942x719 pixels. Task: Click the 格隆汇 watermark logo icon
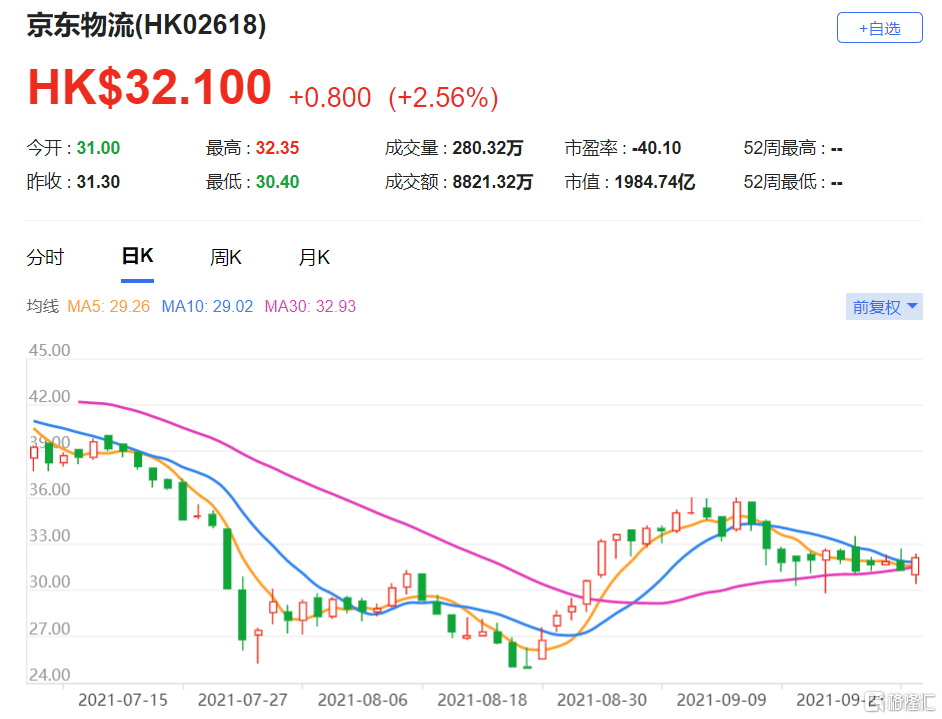click(x=874, y=700)
